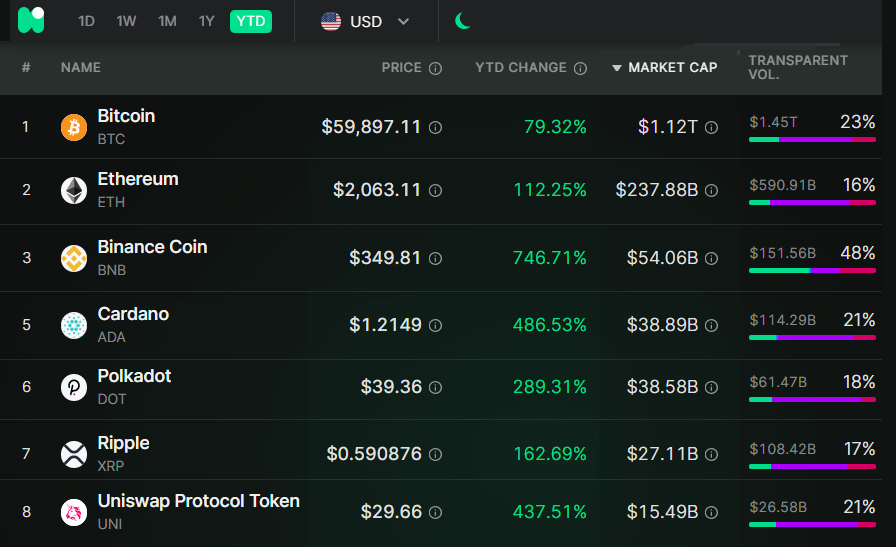Open the Uniswap Protocol Token link
The width and height of the screenshot is (896, 547).
click(198, 501)
